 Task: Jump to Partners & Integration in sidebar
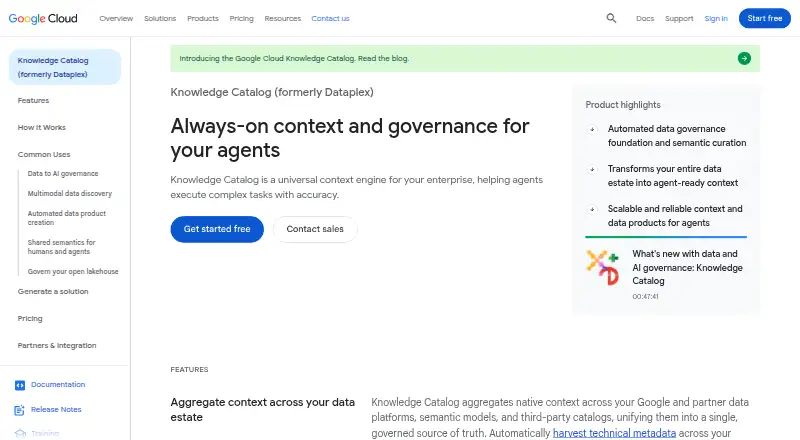click(x=57, y=346)
